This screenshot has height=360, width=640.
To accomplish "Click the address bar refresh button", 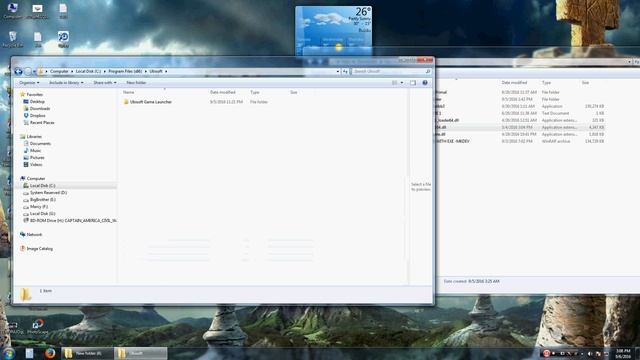I will coord(345,71).
